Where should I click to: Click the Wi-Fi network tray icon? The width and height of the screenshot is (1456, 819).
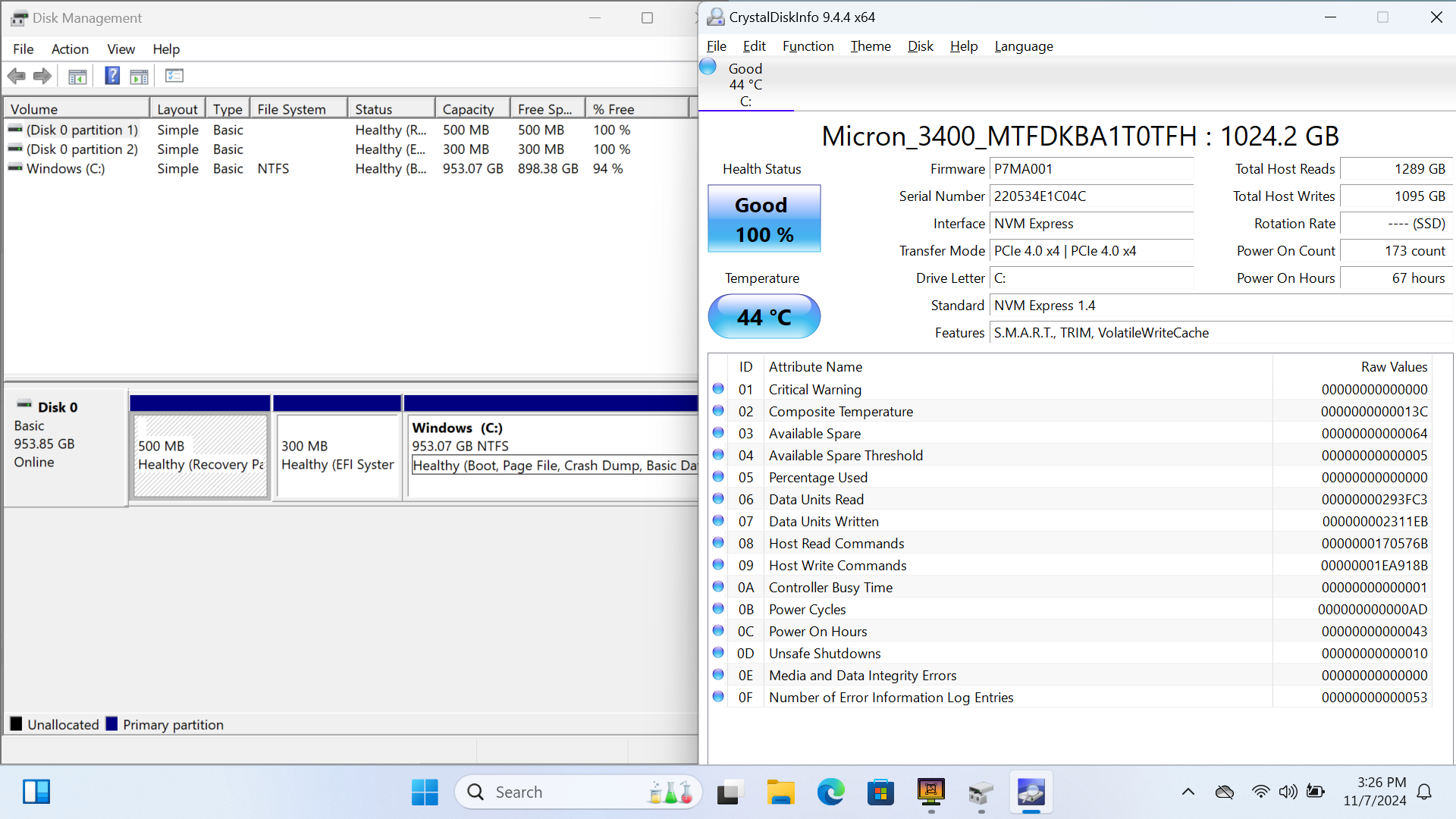coord(1260,792)
